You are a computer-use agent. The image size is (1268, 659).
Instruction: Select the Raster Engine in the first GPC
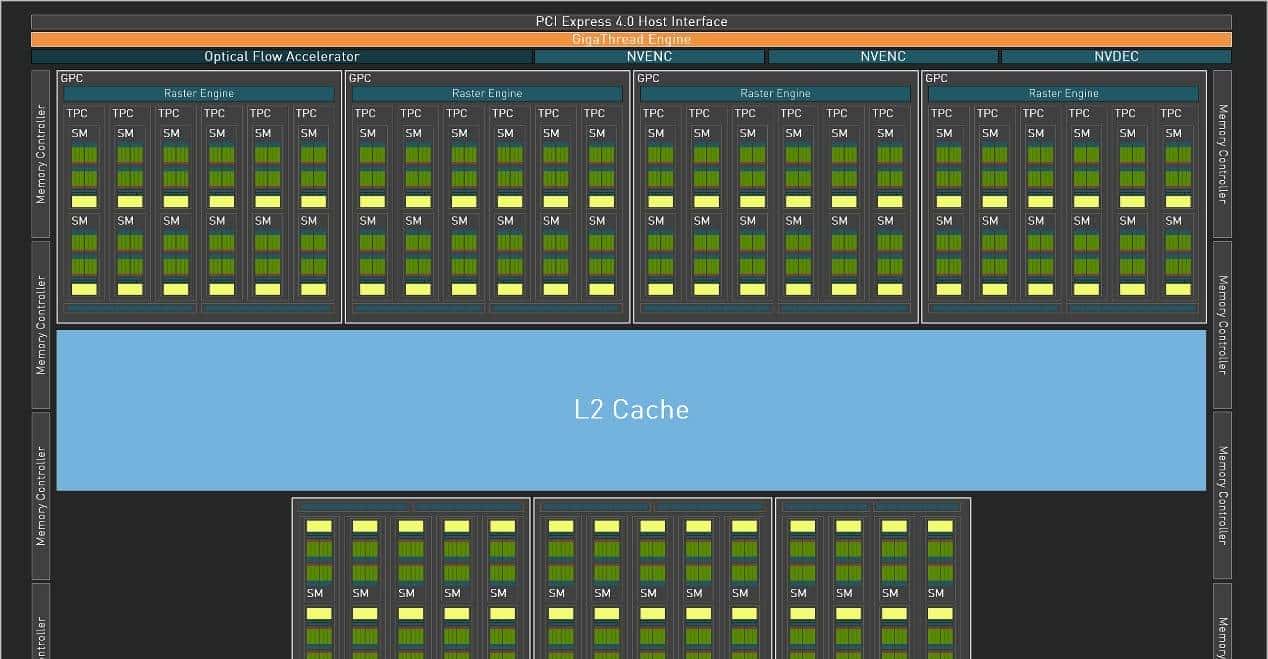point(199,94)
